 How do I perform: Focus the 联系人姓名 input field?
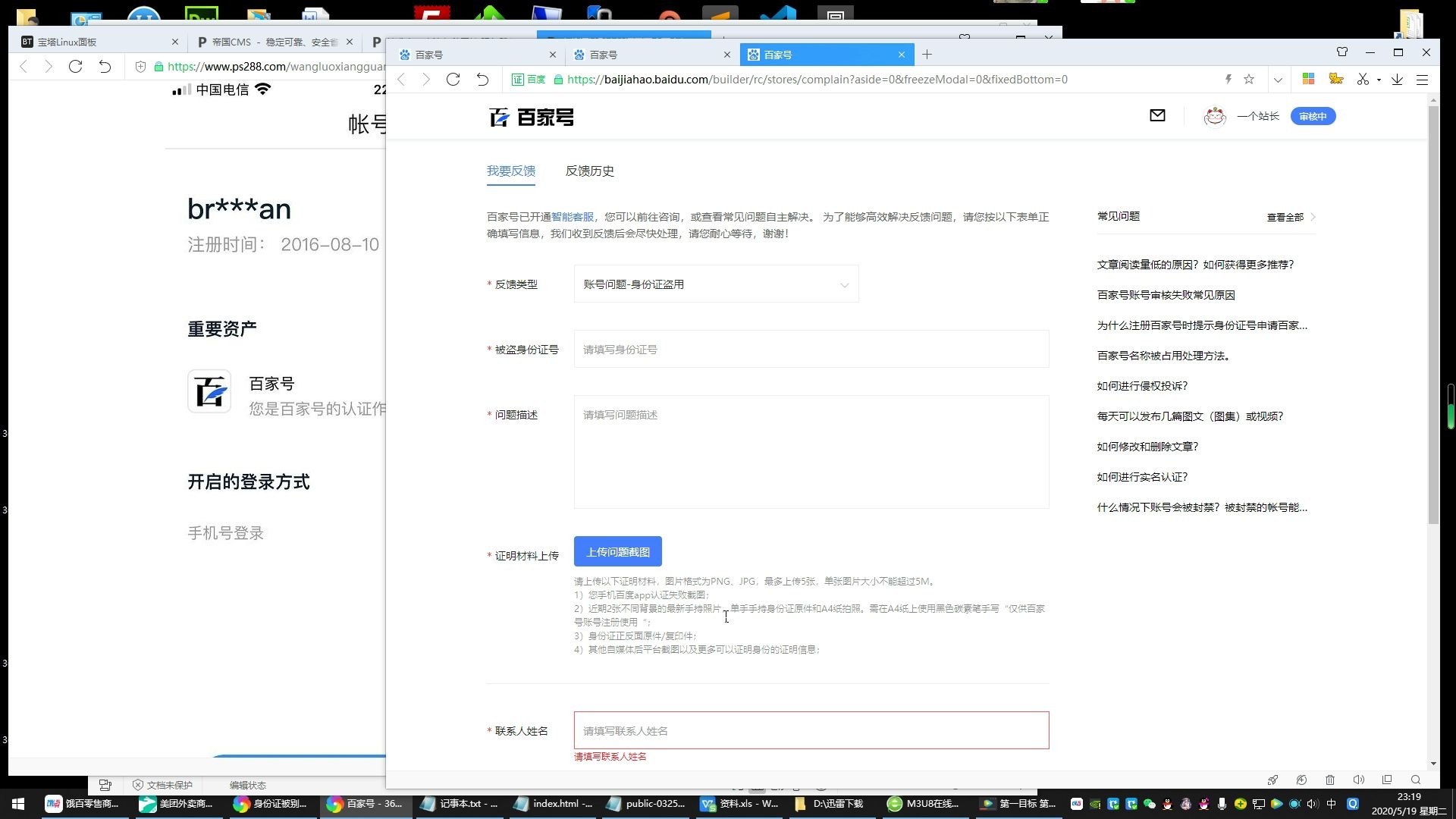pyautogui.click(x=811, y=731)
